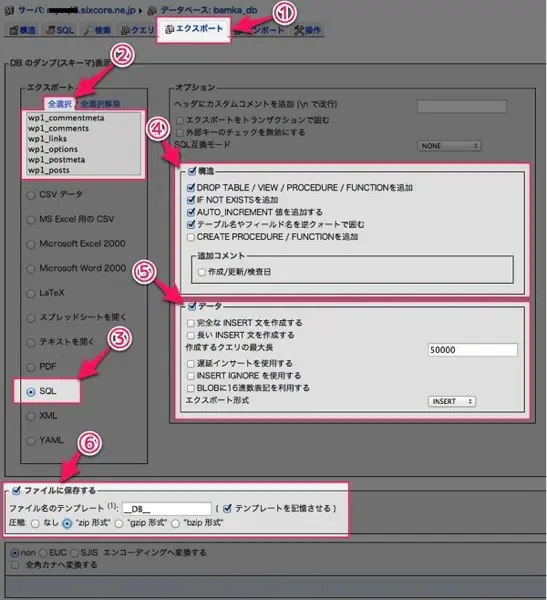
Task: Choose PDF export format
Action: pyautogui.click(x=31, y=367)
